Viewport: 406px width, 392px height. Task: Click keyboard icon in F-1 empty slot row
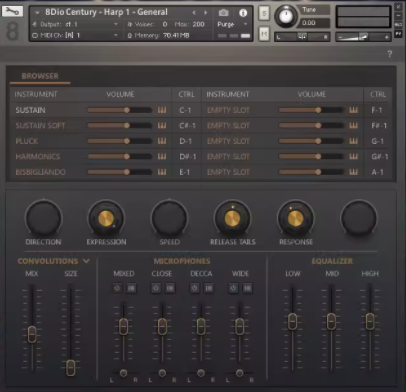353,110
